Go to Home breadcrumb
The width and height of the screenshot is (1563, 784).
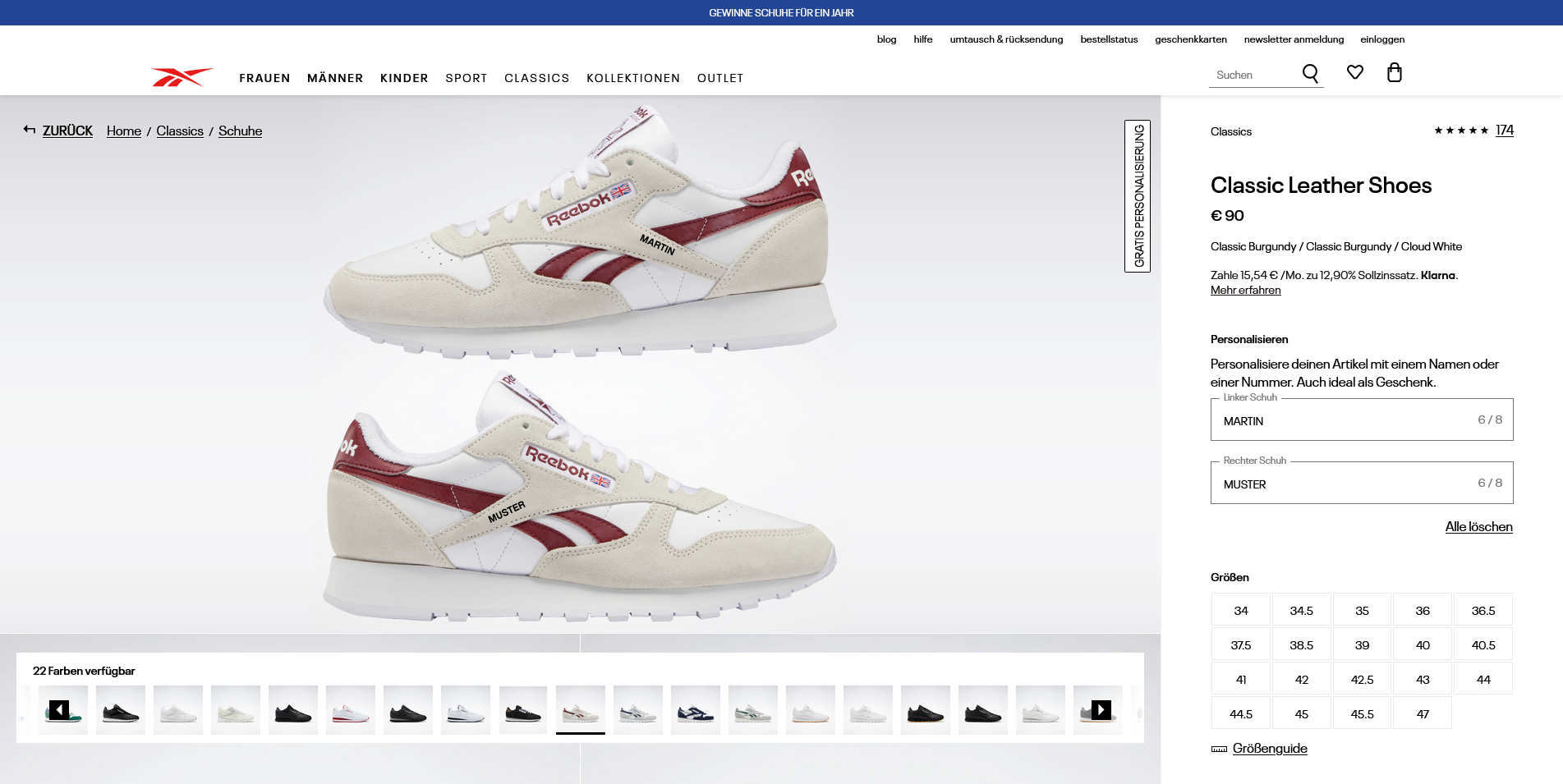click(124, 131)
